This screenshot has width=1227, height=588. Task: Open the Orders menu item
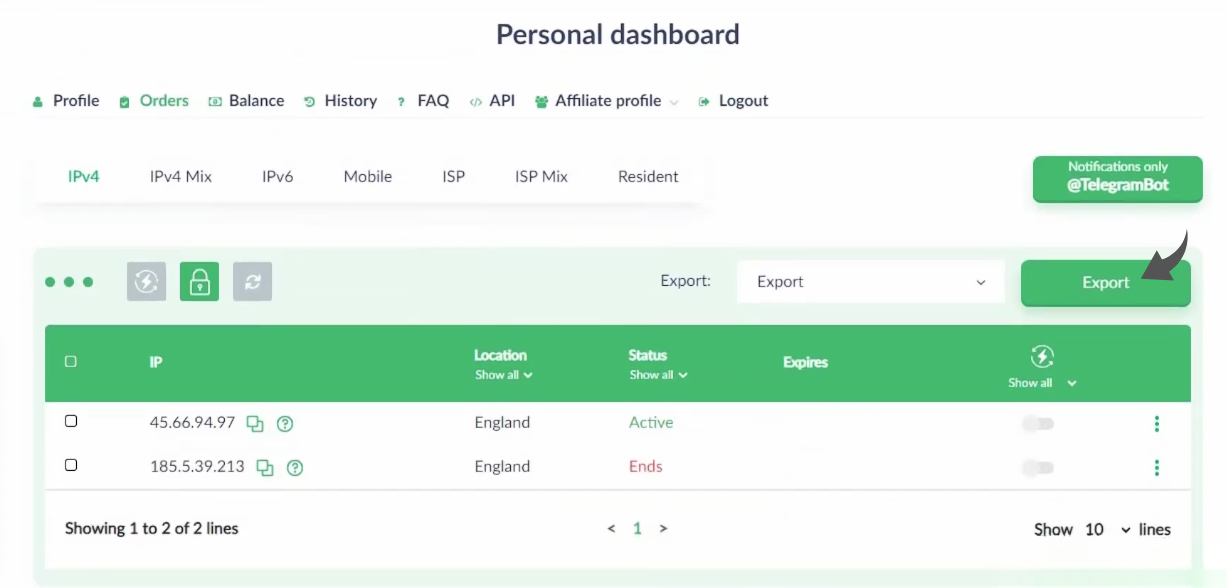click(x=164, y=100)
